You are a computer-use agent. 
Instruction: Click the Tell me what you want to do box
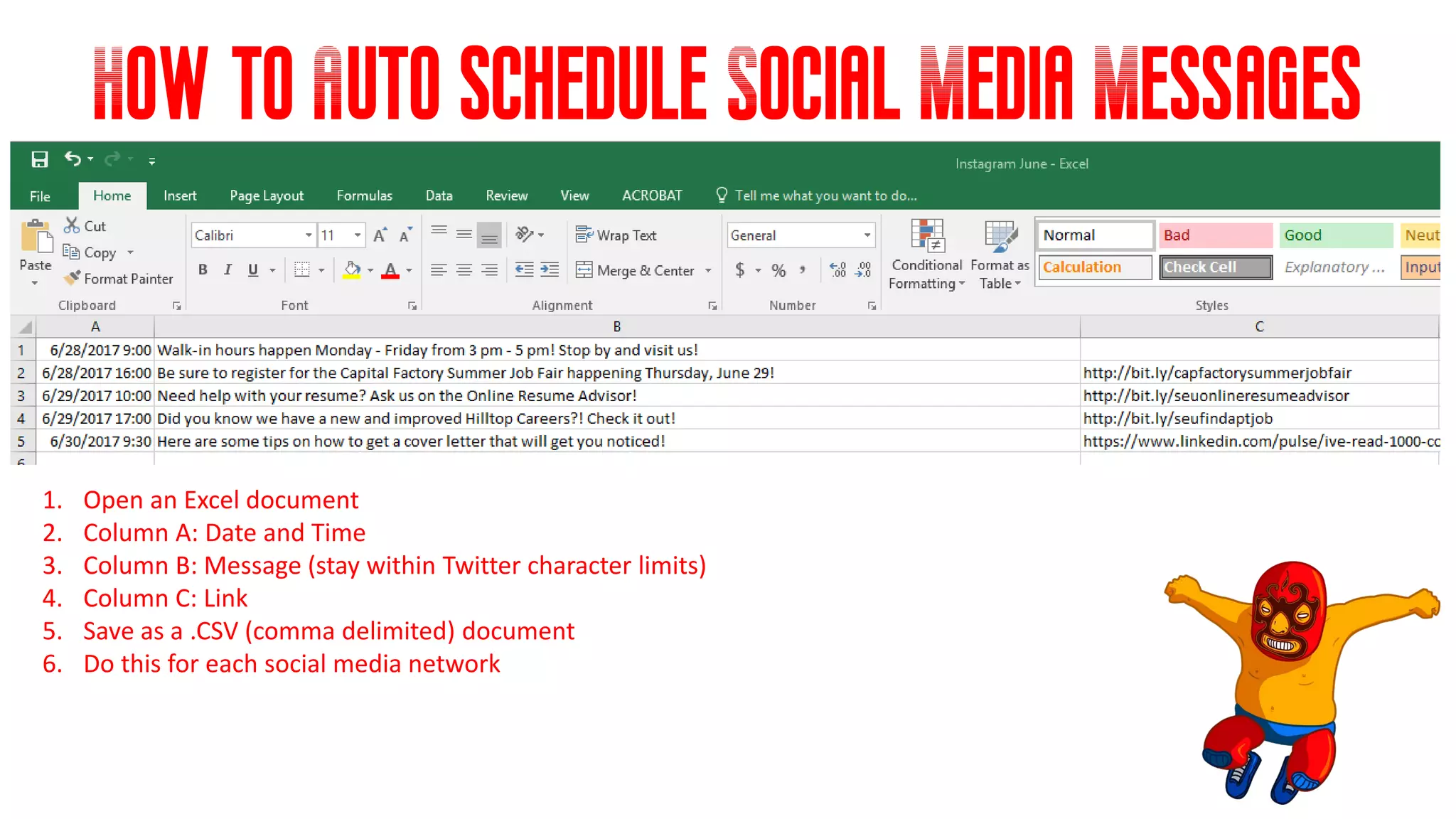pos(816,196)
